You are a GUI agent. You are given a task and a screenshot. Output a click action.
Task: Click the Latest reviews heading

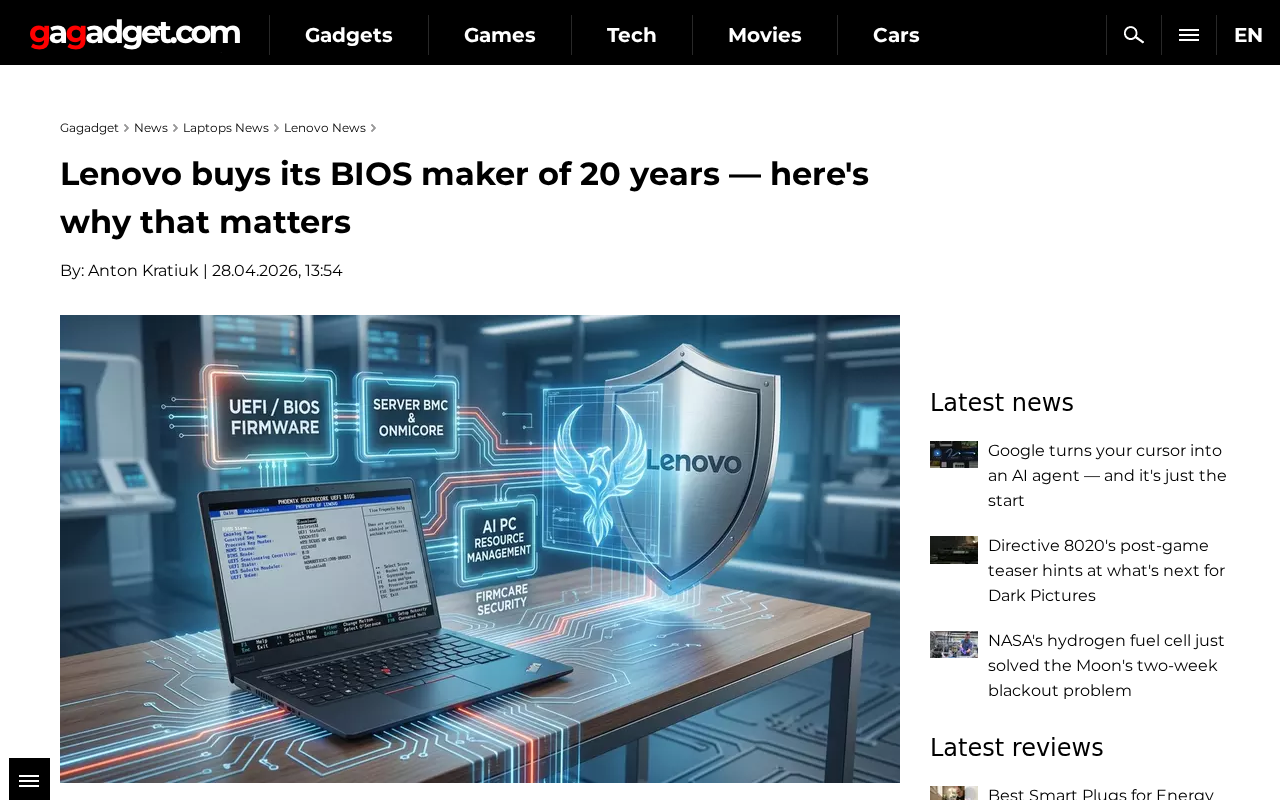1017,748
